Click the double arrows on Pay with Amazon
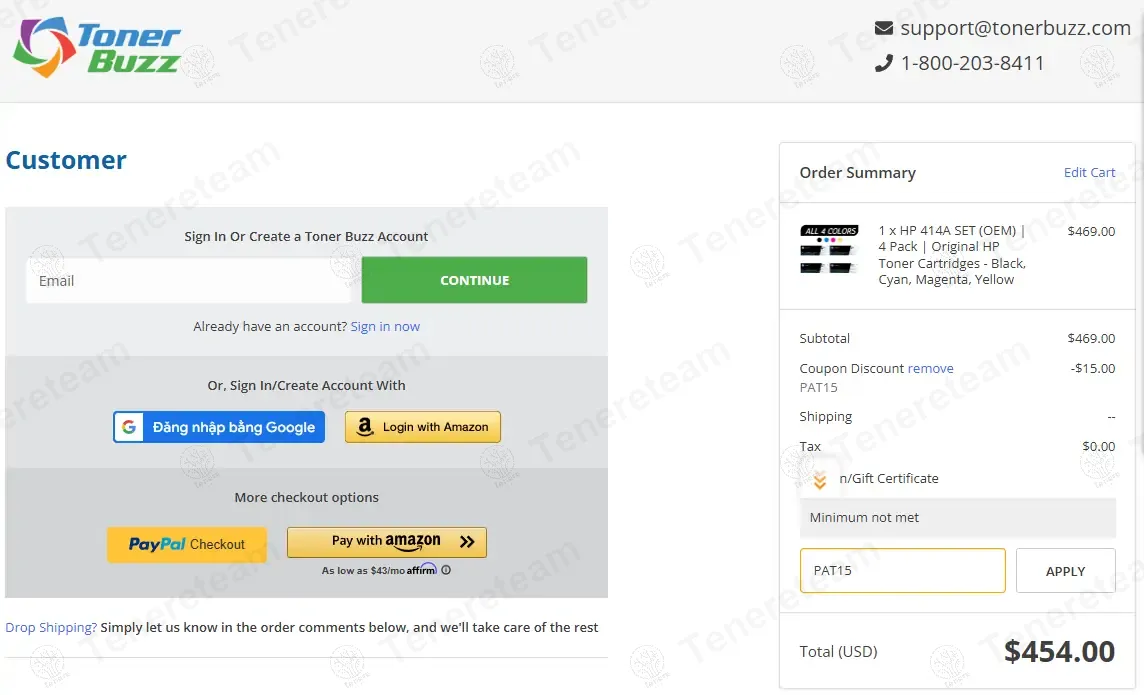 (x=467, y=542)
